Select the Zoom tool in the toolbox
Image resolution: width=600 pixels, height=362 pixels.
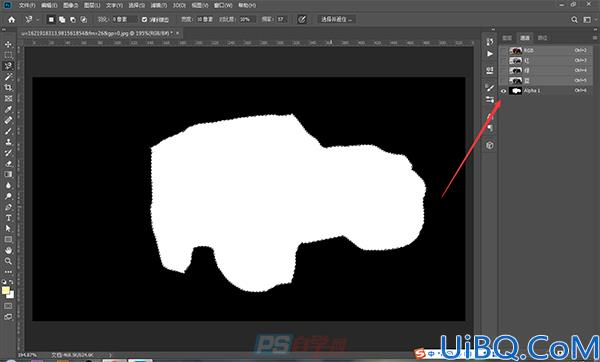click(8, 261)
